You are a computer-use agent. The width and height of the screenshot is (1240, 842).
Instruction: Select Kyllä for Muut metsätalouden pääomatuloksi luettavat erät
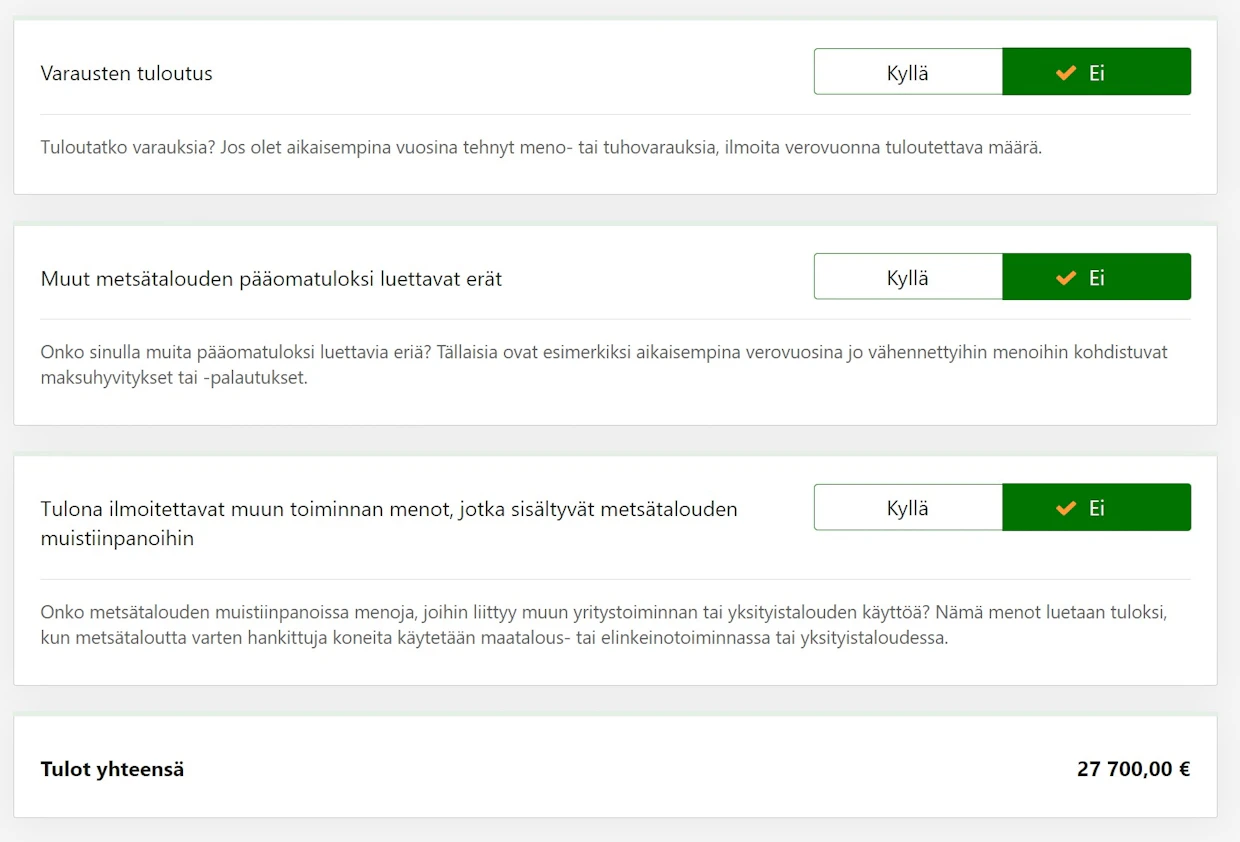coord(908,277)
